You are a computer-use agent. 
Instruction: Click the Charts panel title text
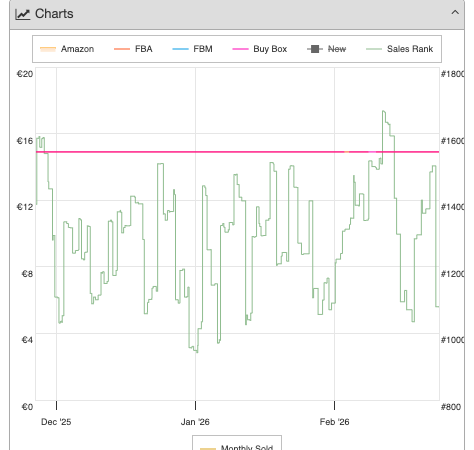pos(54,14)
